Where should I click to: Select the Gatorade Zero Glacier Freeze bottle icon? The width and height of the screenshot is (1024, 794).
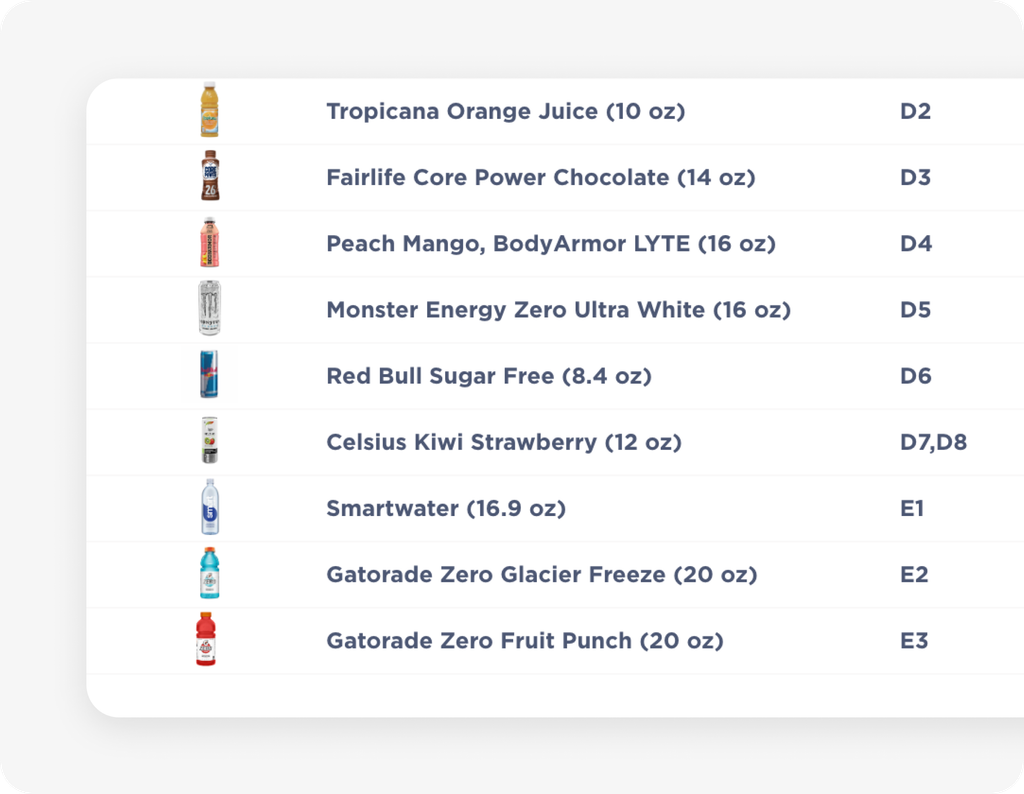[209, 574]
